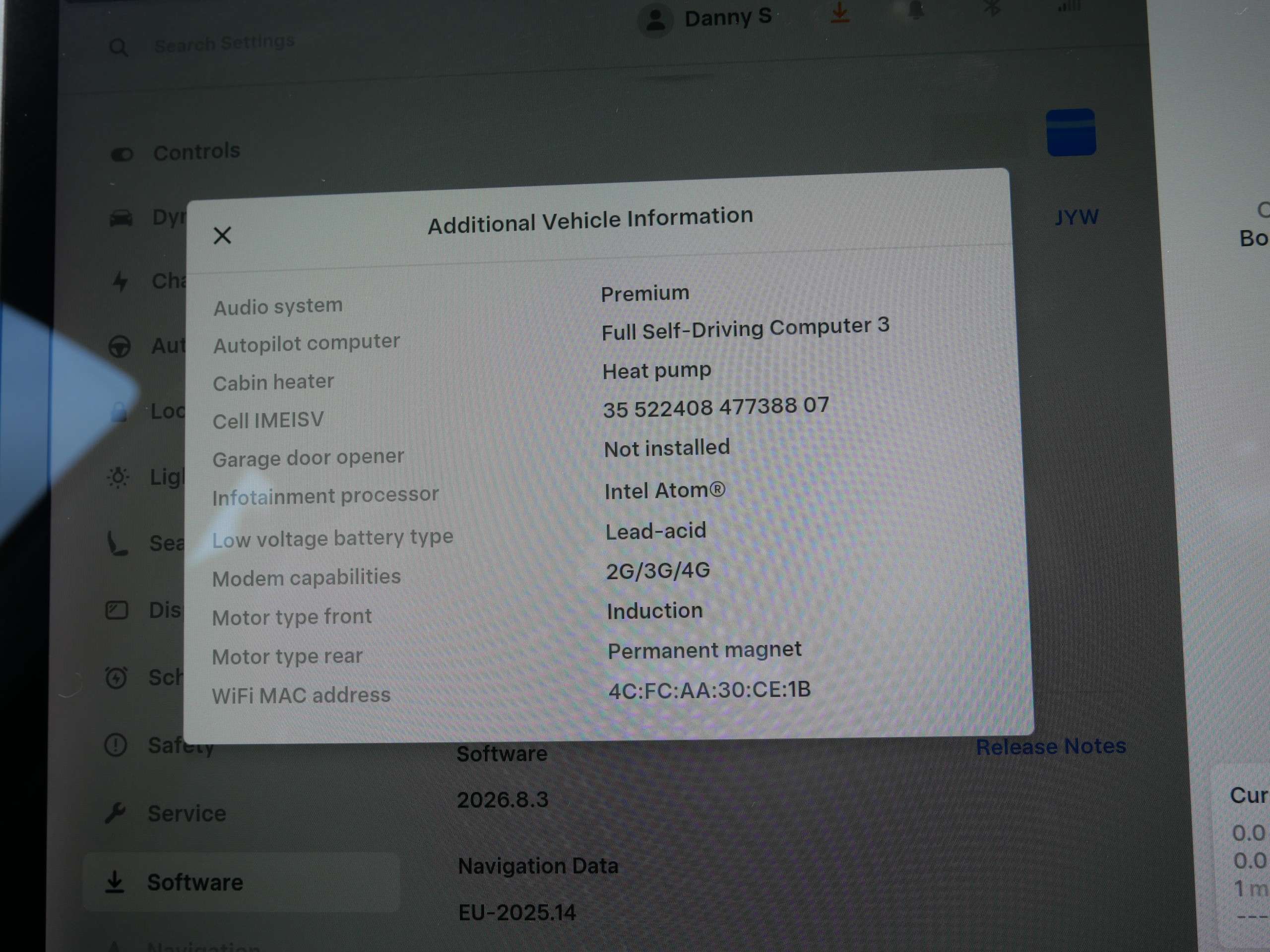Open the notification bell icon
Image resolution: width=1270 pixels, height=952 pixels.
(x=916, y=10)
